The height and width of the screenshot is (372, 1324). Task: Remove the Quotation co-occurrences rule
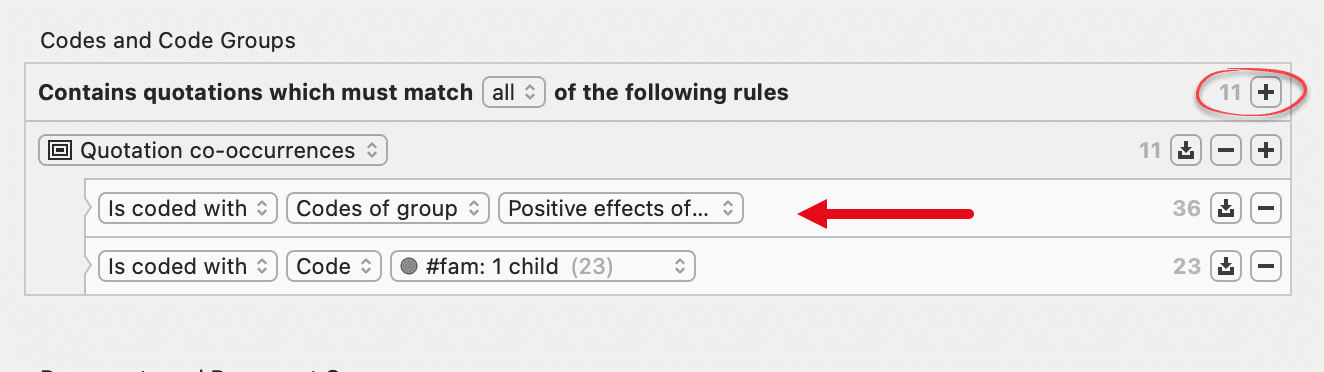(x=1226, y=151)
